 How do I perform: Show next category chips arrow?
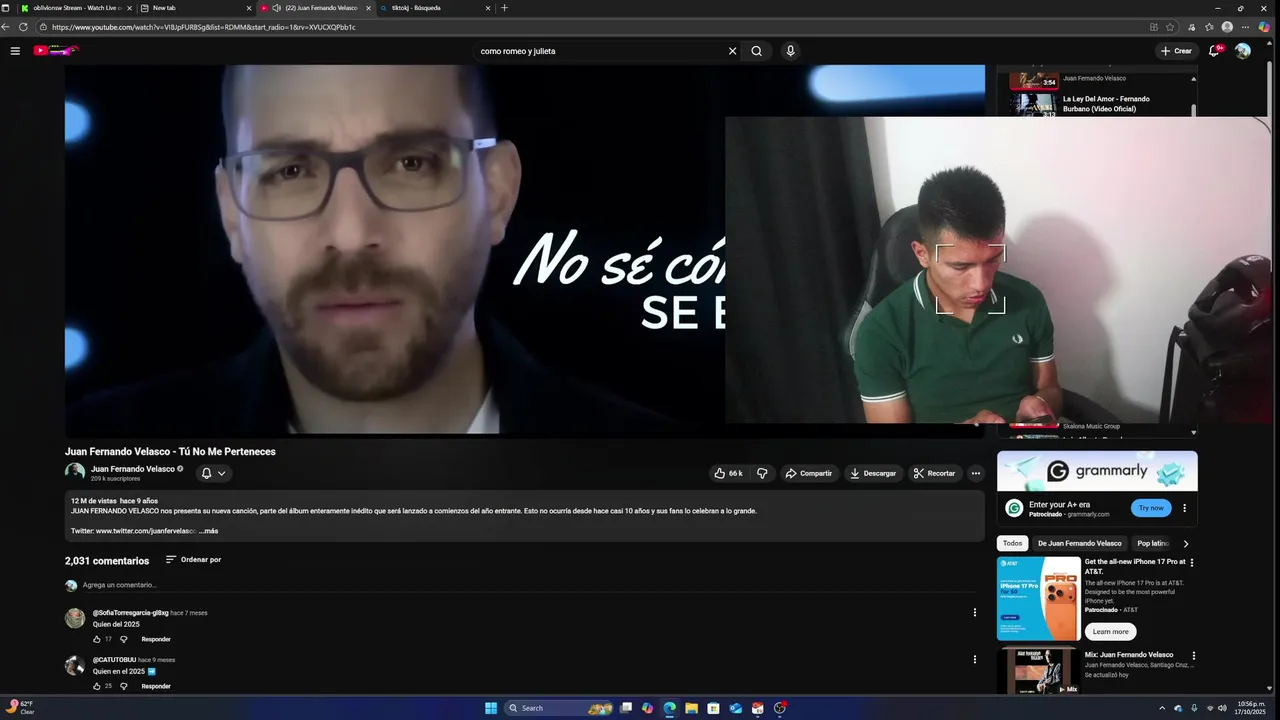(1186, 544)
